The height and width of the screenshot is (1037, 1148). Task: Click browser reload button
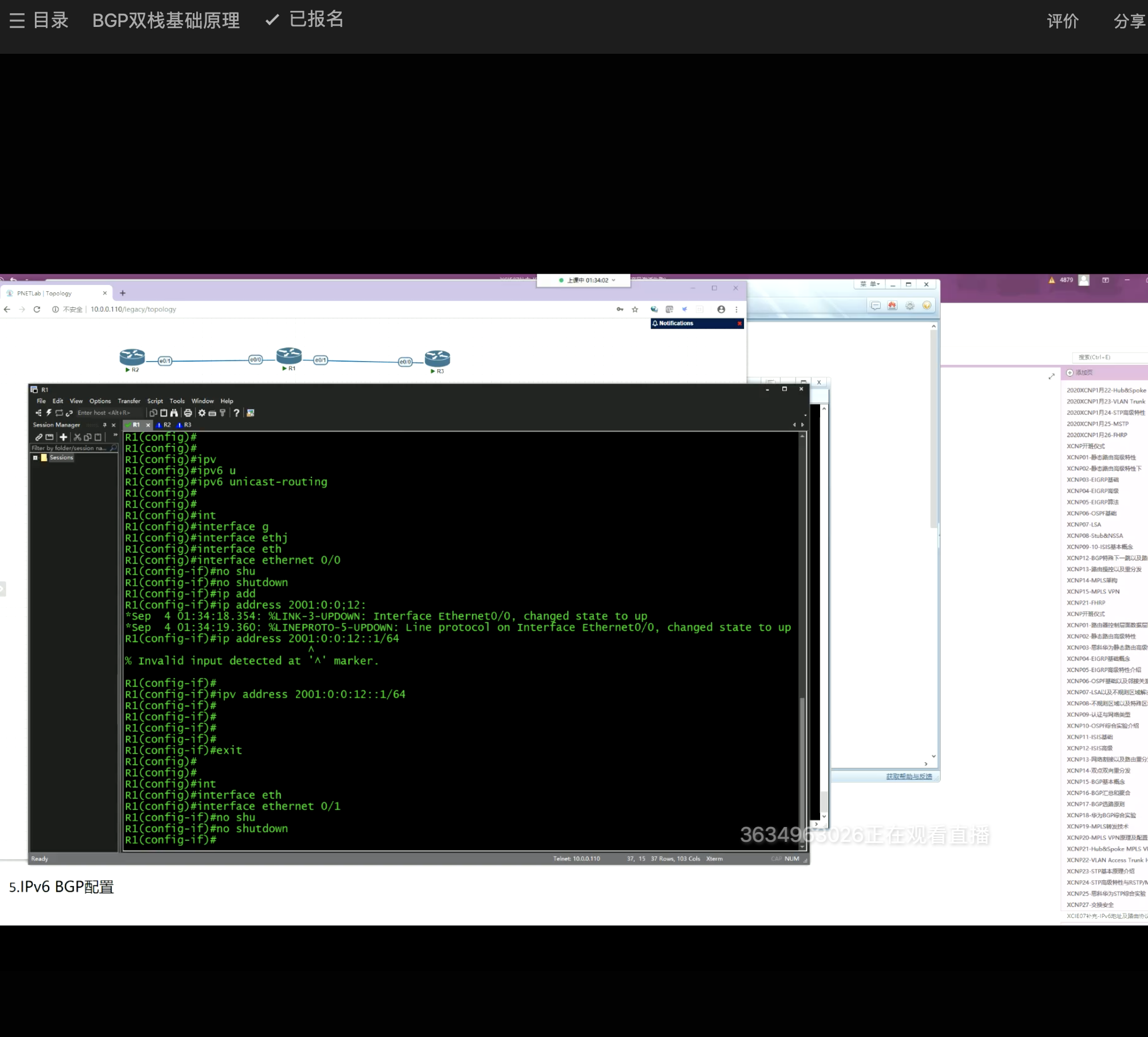(x=37, y=309)
